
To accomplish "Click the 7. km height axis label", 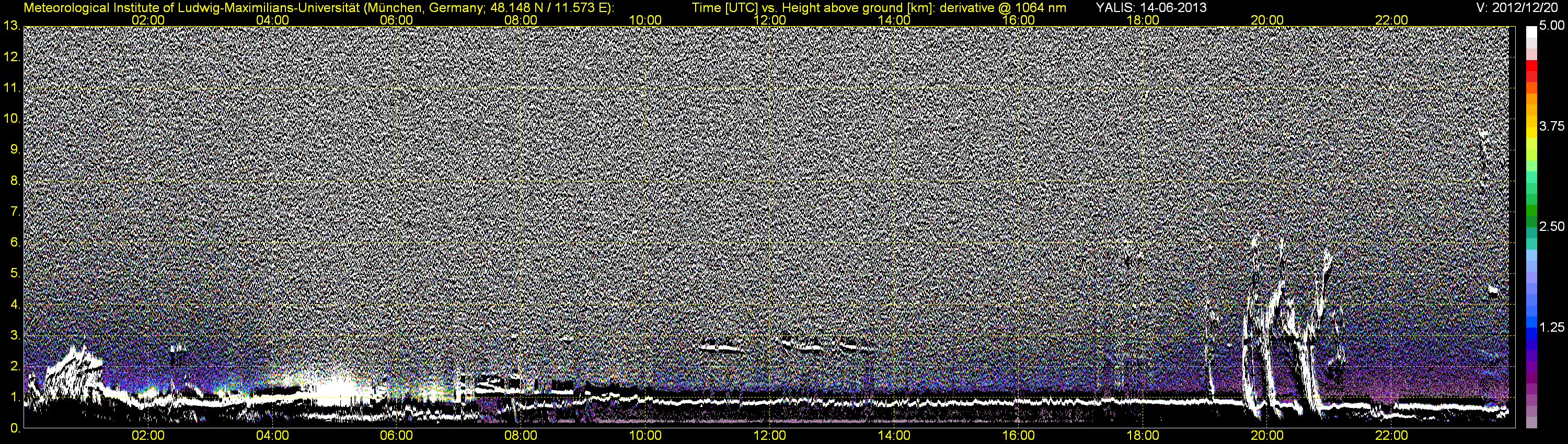I will click(x=15, y=212).
